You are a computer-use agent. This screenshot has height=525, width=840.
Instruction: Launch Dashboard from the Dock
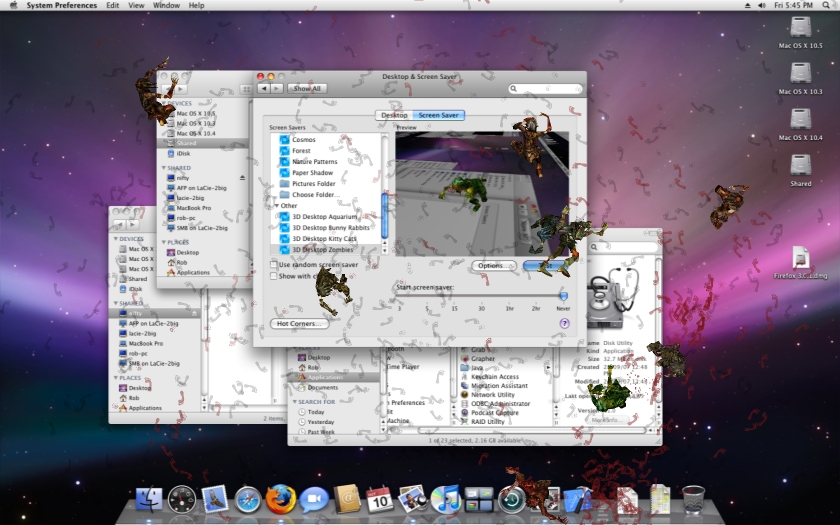[182, 499]
